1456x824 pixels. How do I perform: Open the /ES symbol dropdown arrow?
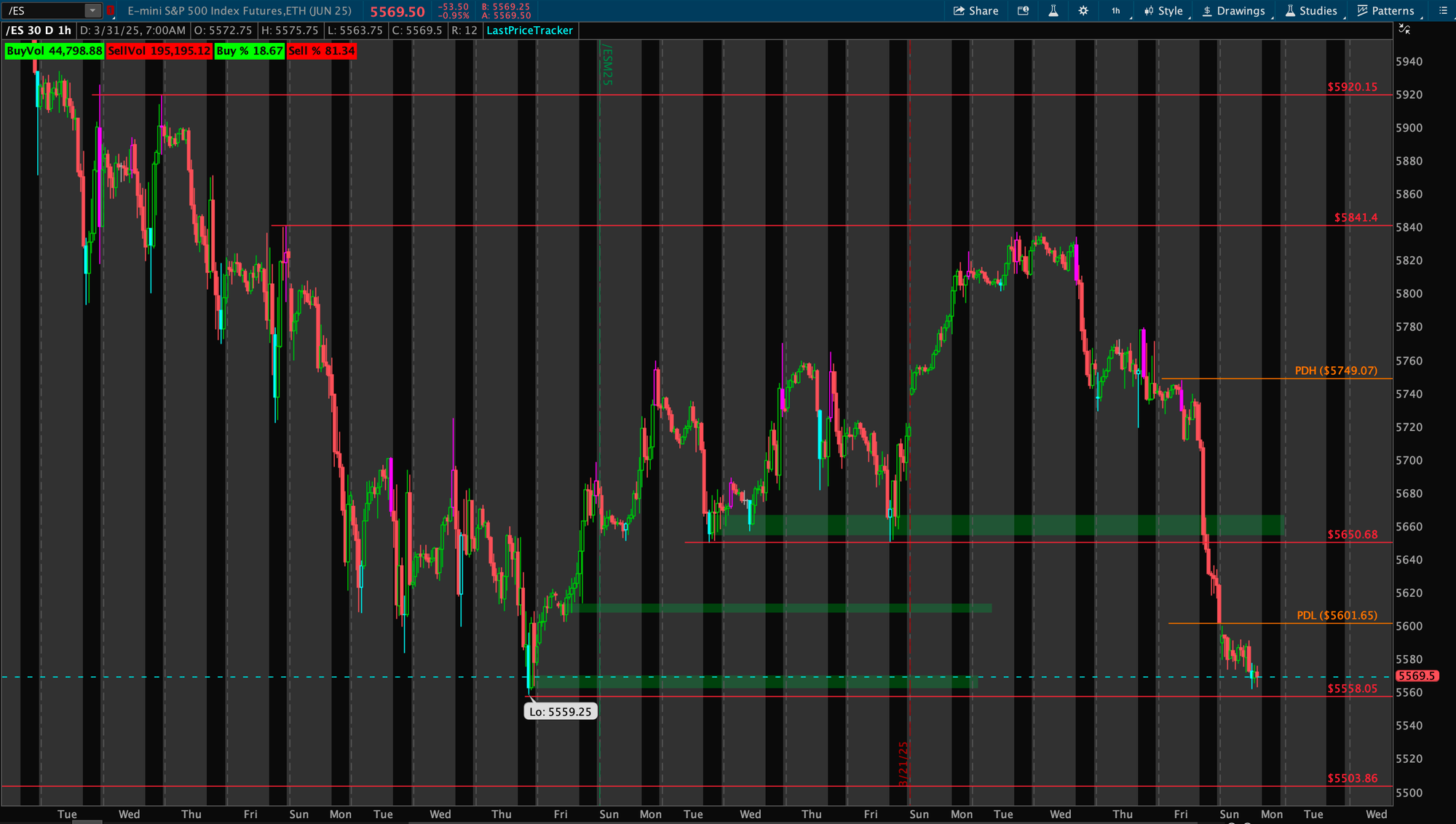92,11
